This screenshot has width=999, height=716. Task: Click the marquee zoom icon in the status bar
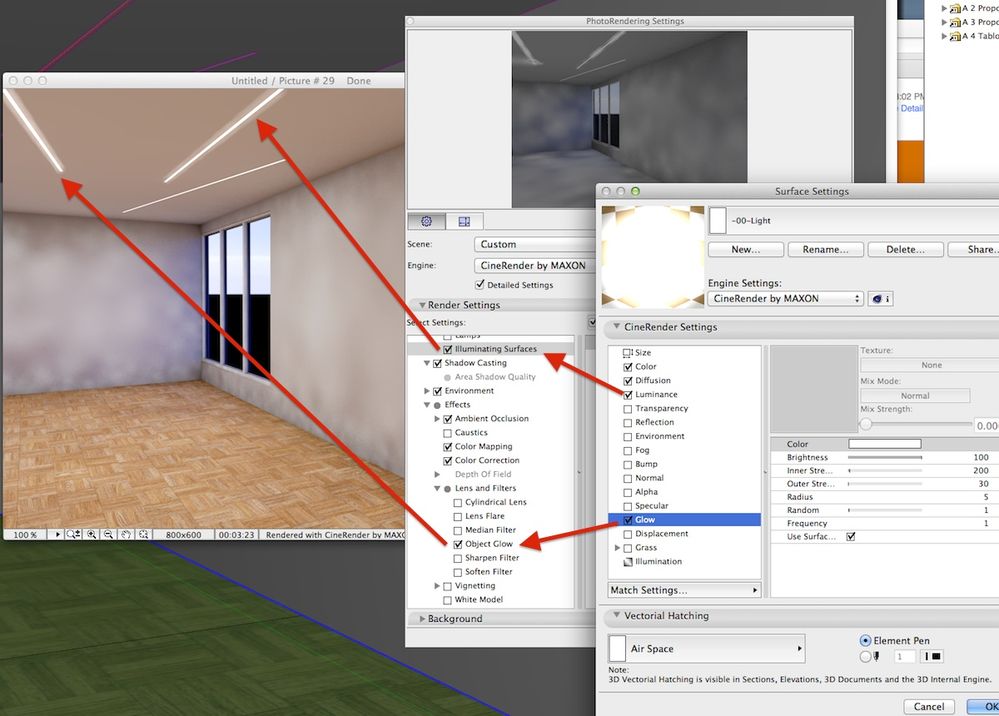click(x=143, y=533)
